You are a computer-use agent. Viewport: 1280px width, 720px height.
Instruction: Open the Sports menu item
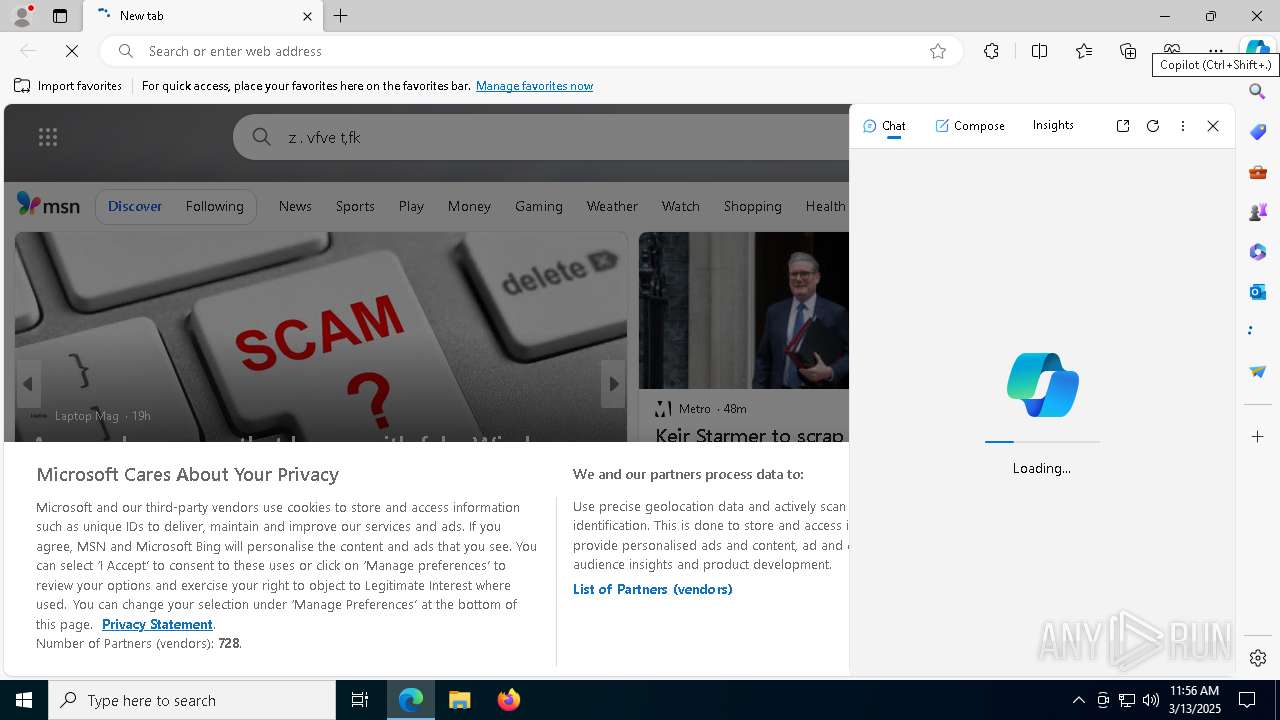(x=355, y=206)
